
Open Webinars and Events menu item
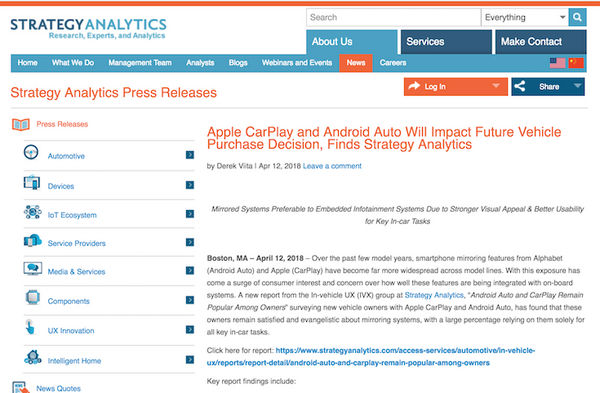pyautogui.click(x=297, y=63)
